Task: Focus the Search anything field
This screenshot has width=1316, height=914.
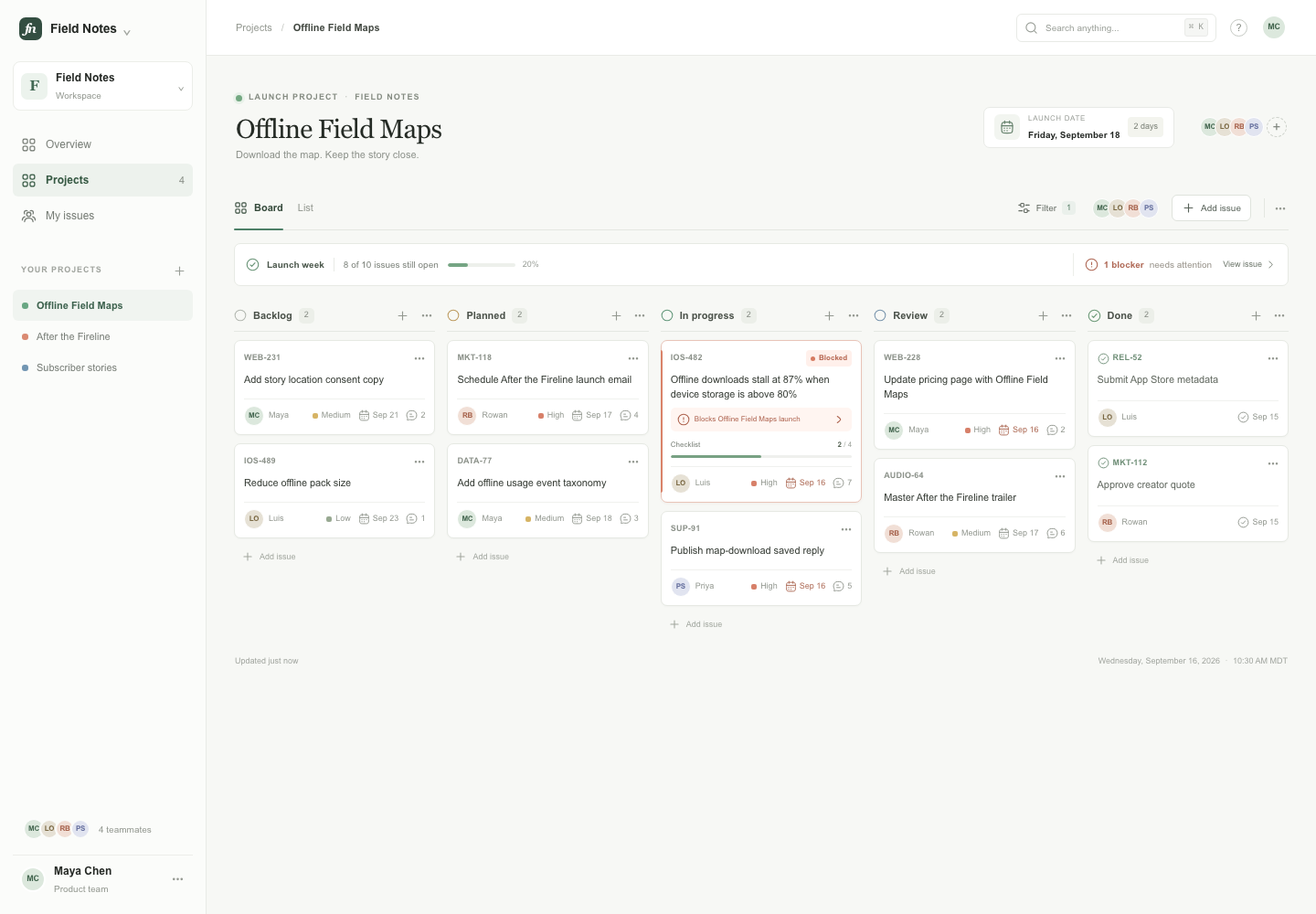Action: click(x=1116, y=28)
